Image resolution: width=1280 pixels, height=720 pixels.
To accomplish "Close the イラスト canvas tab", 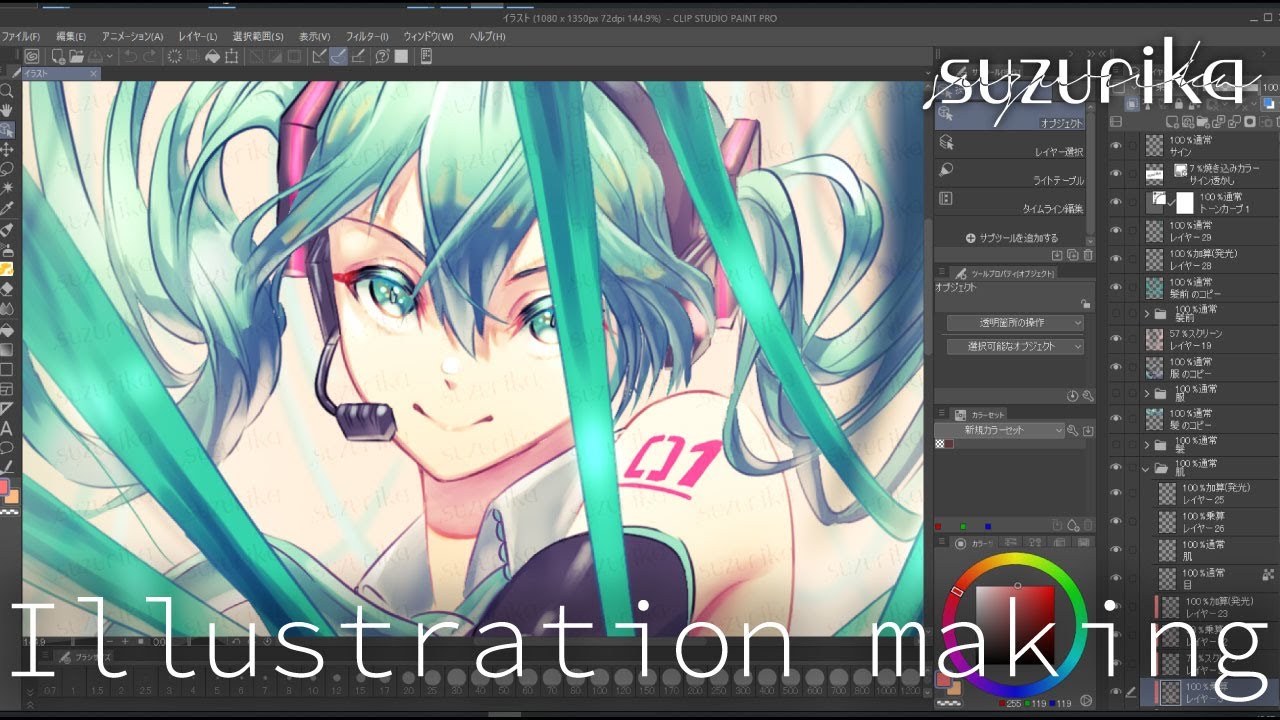I will click(94, 74).
